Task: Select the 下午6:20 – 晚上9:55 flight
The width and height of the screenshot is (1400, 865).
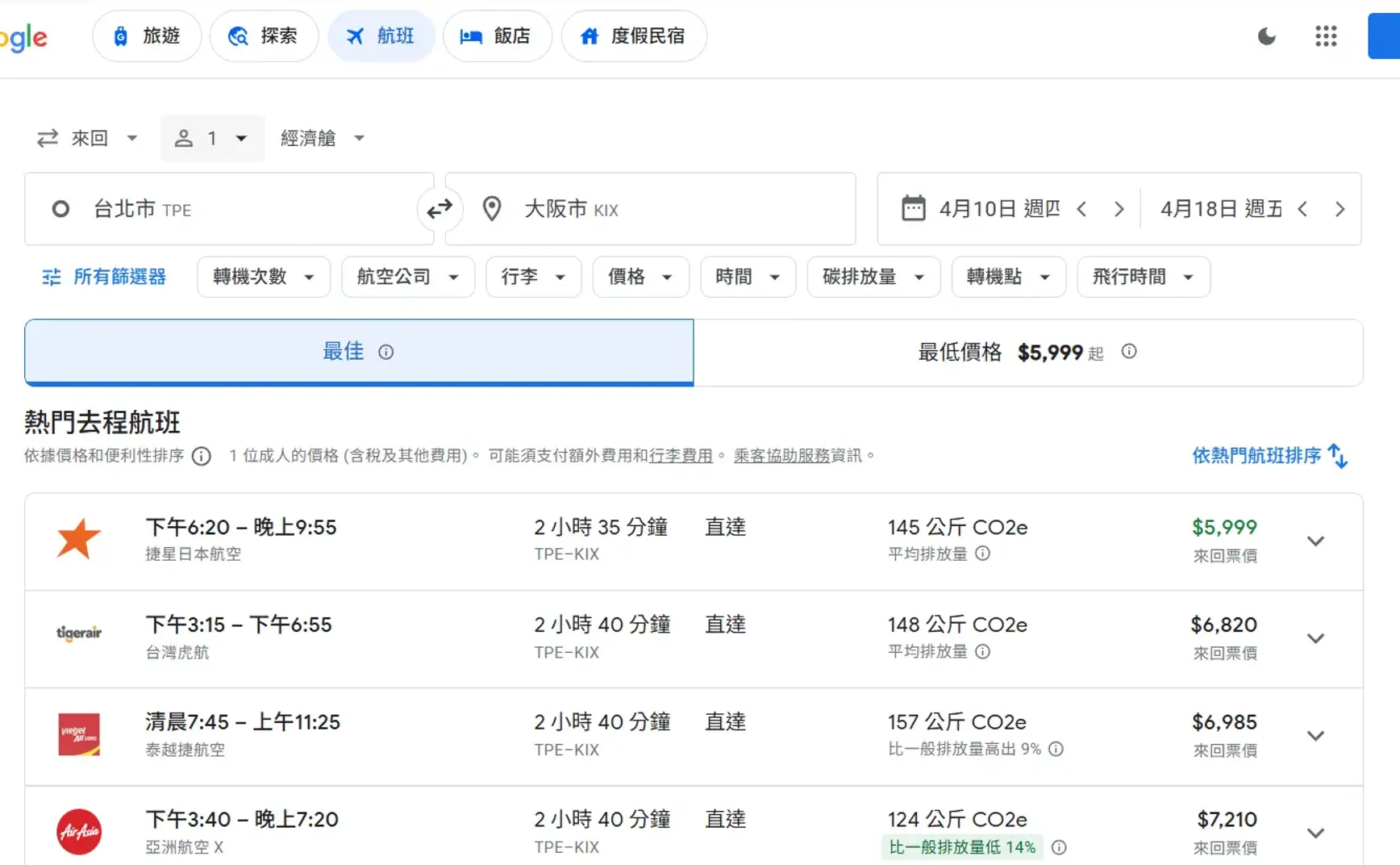Action: tap(694, 541)
